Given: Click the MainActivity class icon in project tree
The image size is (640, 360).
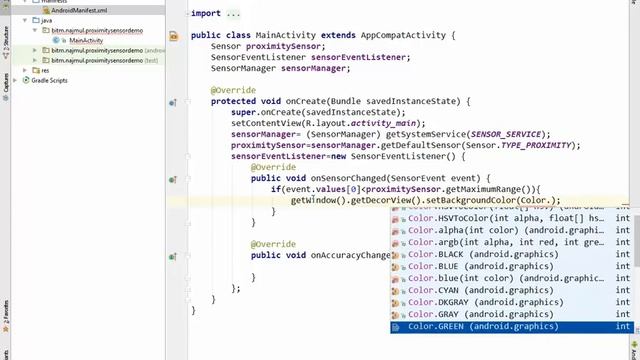Looking at the screenshot, I should coord(56,40).
